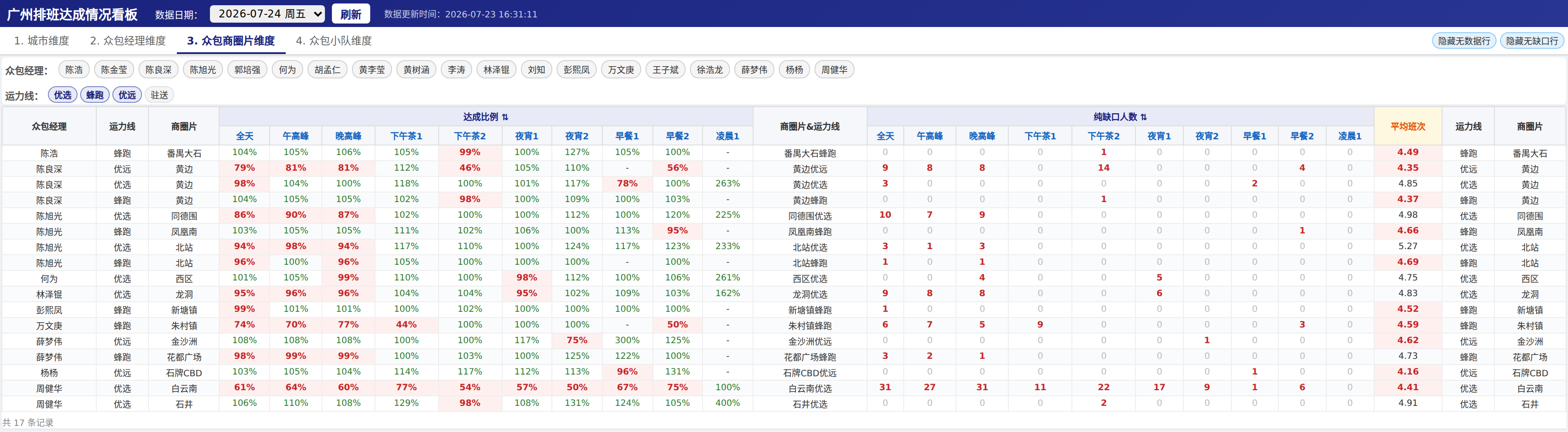Click the 平均班次 column header
This screenshot has width=1568, height=432.
click(1408, 127)
